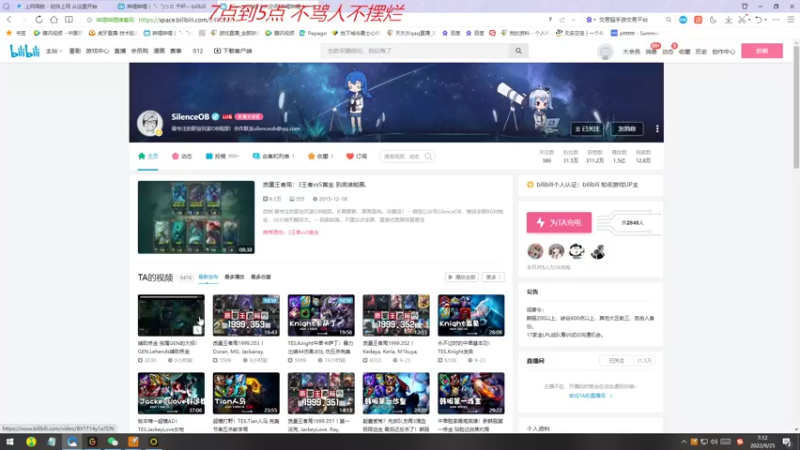Open the featured video thumbnail 3王者vs5黄金
The height and width of the screenshot is (450, 800).
196,217
